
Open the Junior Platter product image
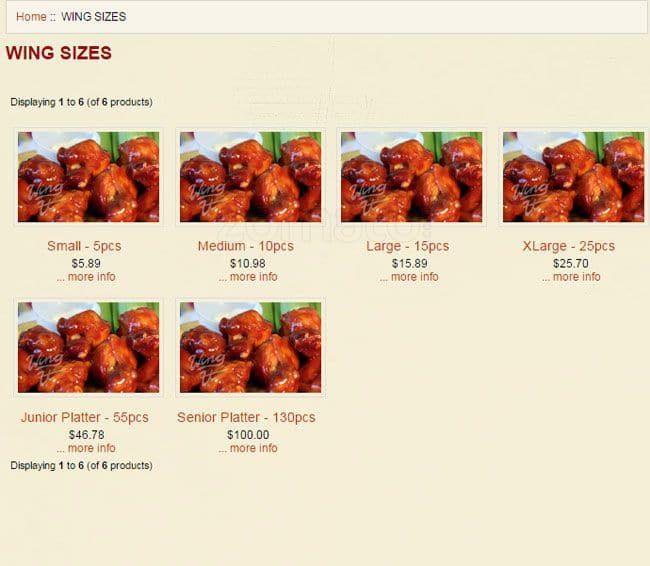88,347
